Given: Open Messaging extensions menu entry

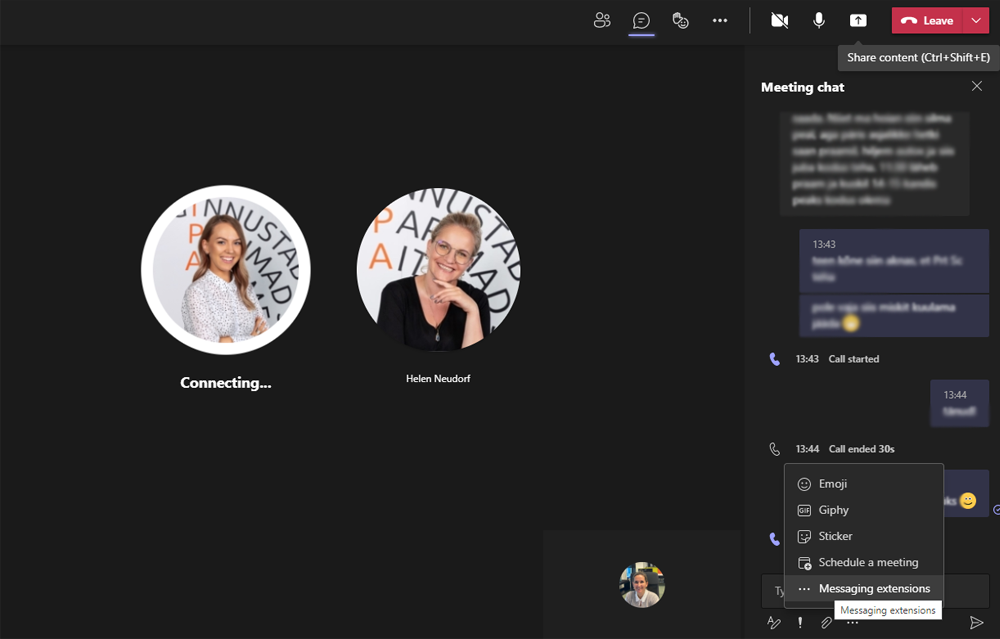Looking at the screenshot, I should [864, 589].
